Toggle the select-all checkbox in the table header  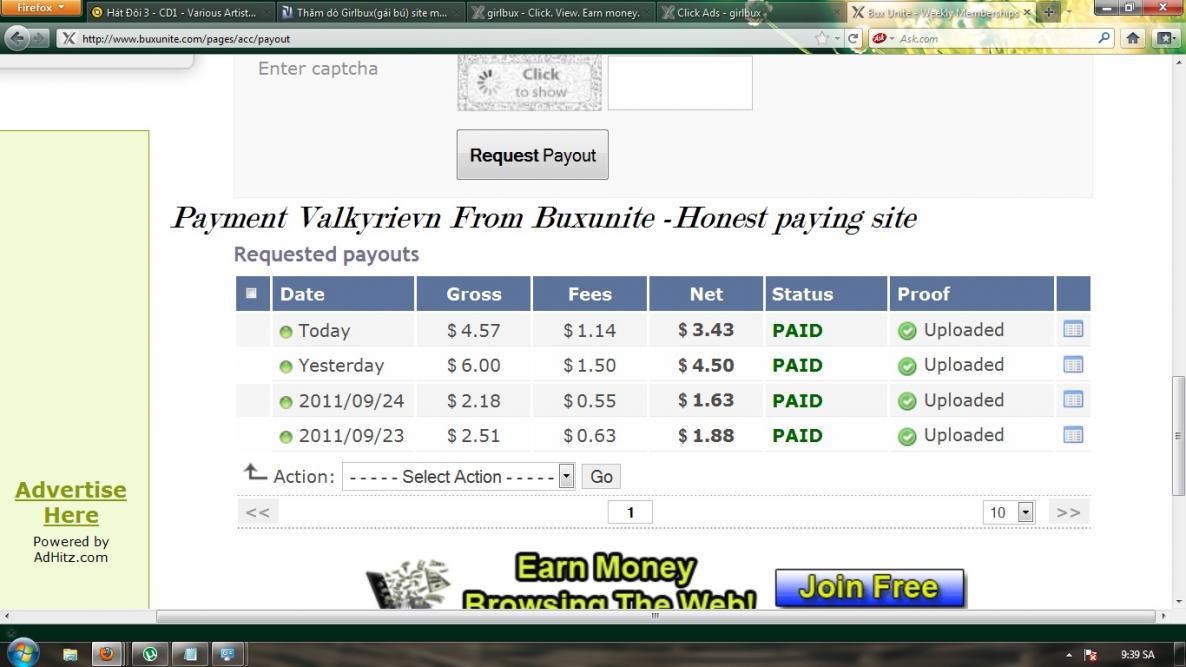pyautogui.click(x=251, y=293)
